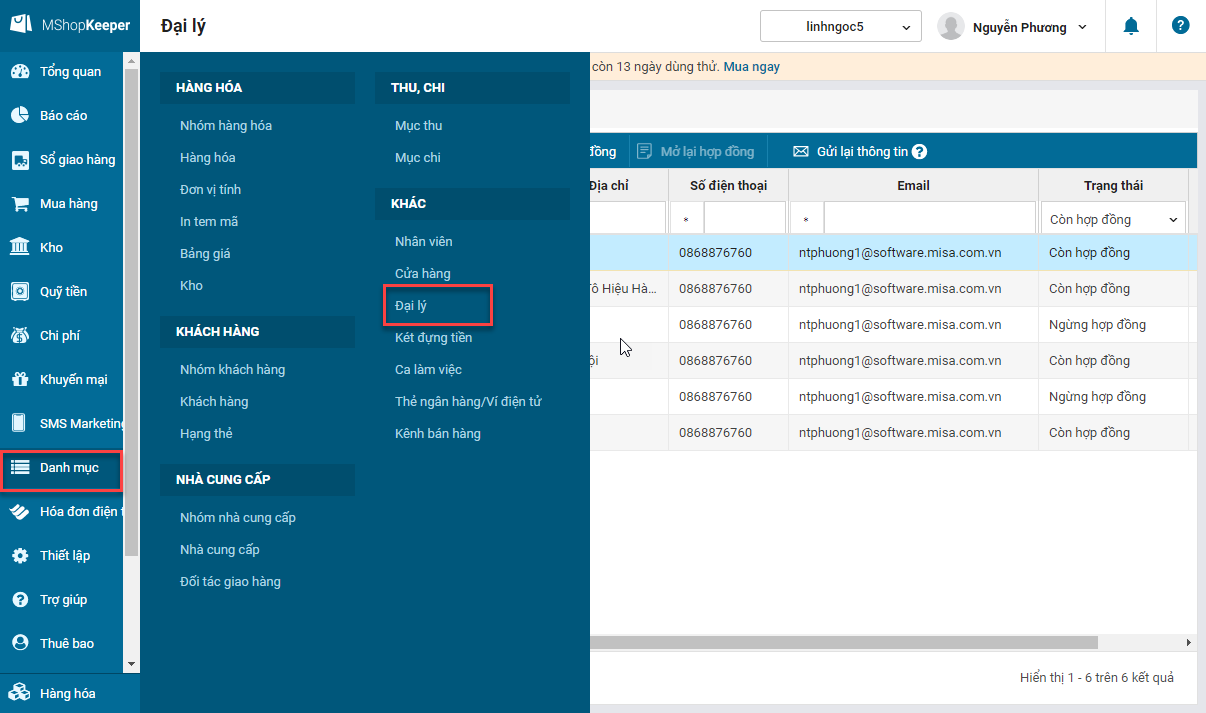This screenshot has height=713, width=1206.
Task: Click the Mua ngay link
Action: [x=751, y=67]
